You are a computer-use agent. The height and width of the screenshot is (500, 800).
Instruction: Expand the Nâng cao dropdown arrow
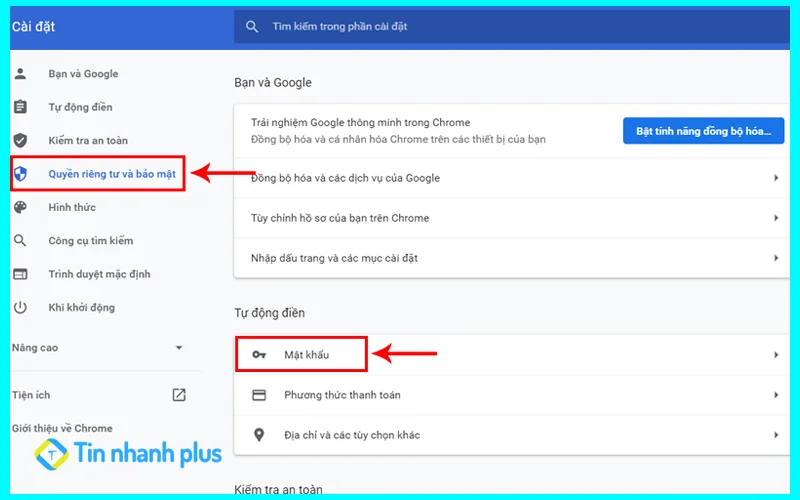point(179,347)
